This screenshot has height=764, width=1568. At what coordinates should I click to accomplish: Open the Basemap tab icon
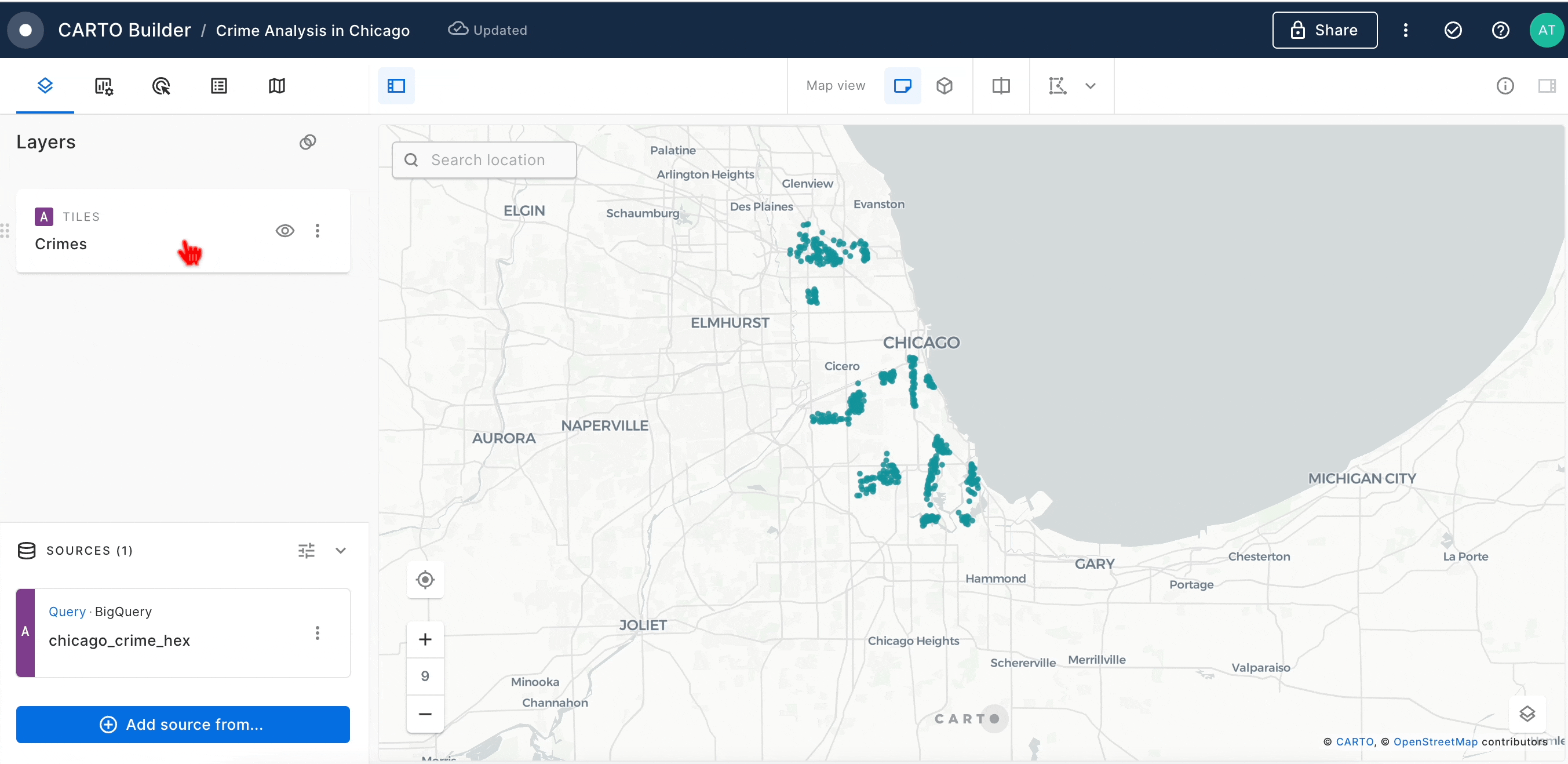(276, 86)
